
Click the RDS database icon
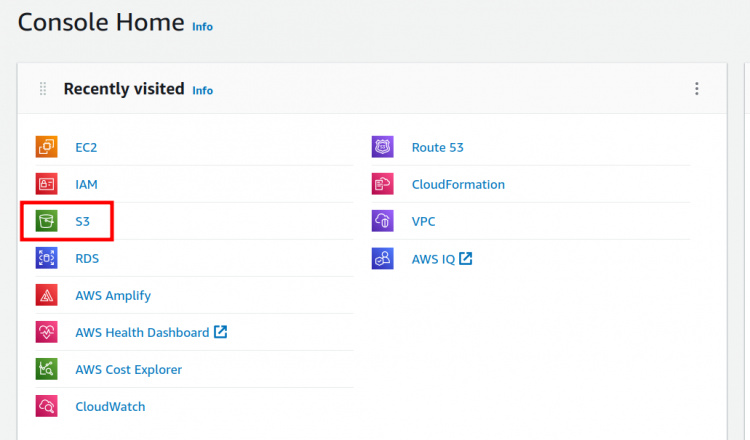coord(46,258)
